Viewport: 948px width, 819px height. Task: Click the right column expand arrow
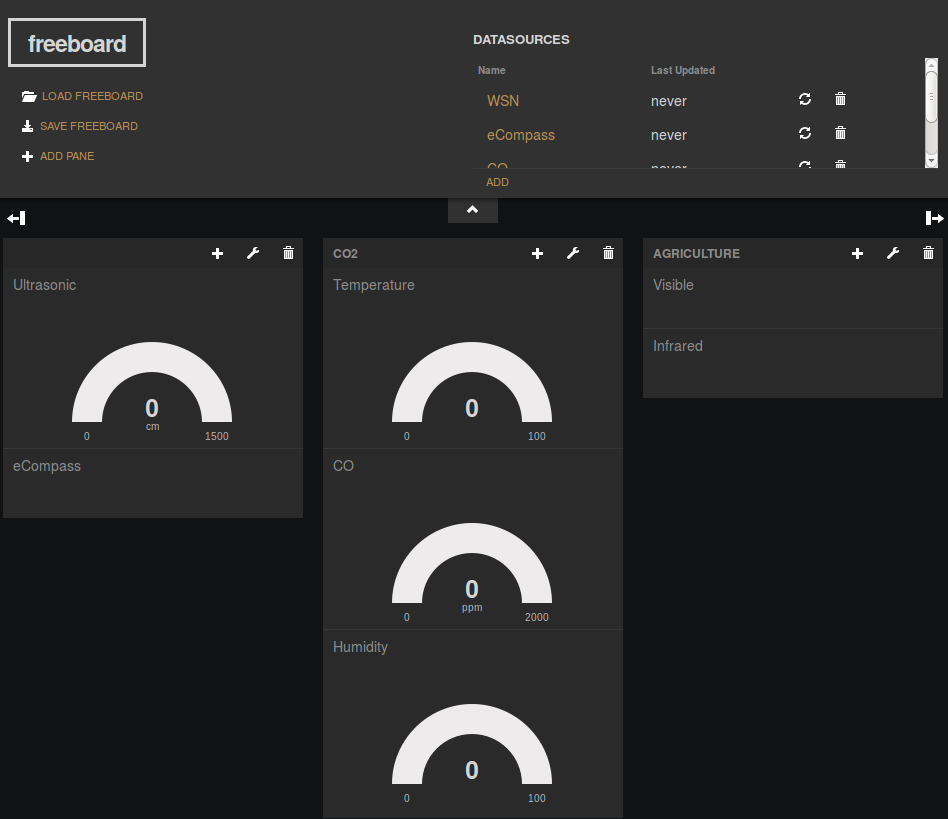[x=934, y=218]
